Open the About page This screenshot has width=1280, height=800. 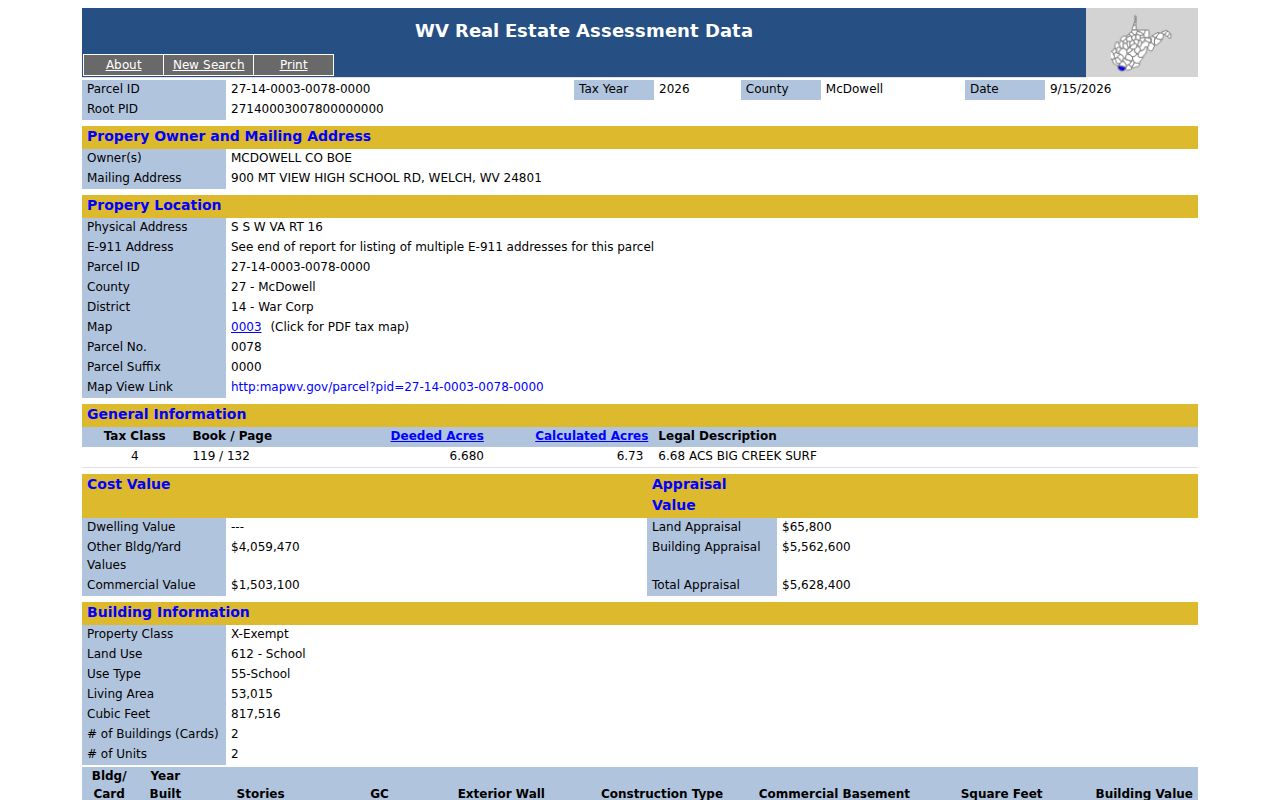(x=123, y=65)
